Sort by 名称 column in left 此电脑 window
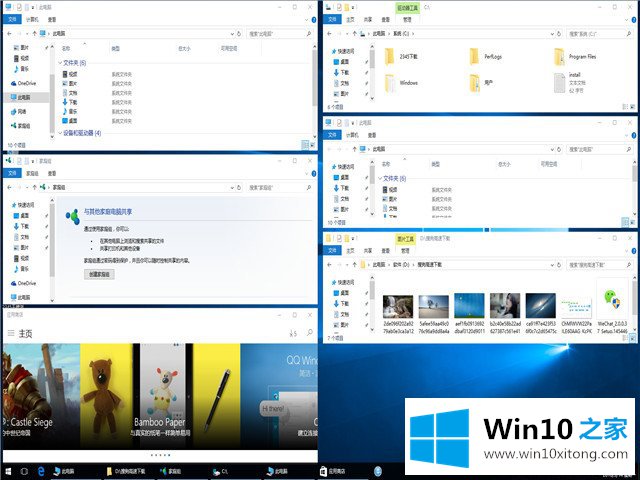The height and width of the screenshot is (480, 640). point(66,49)
